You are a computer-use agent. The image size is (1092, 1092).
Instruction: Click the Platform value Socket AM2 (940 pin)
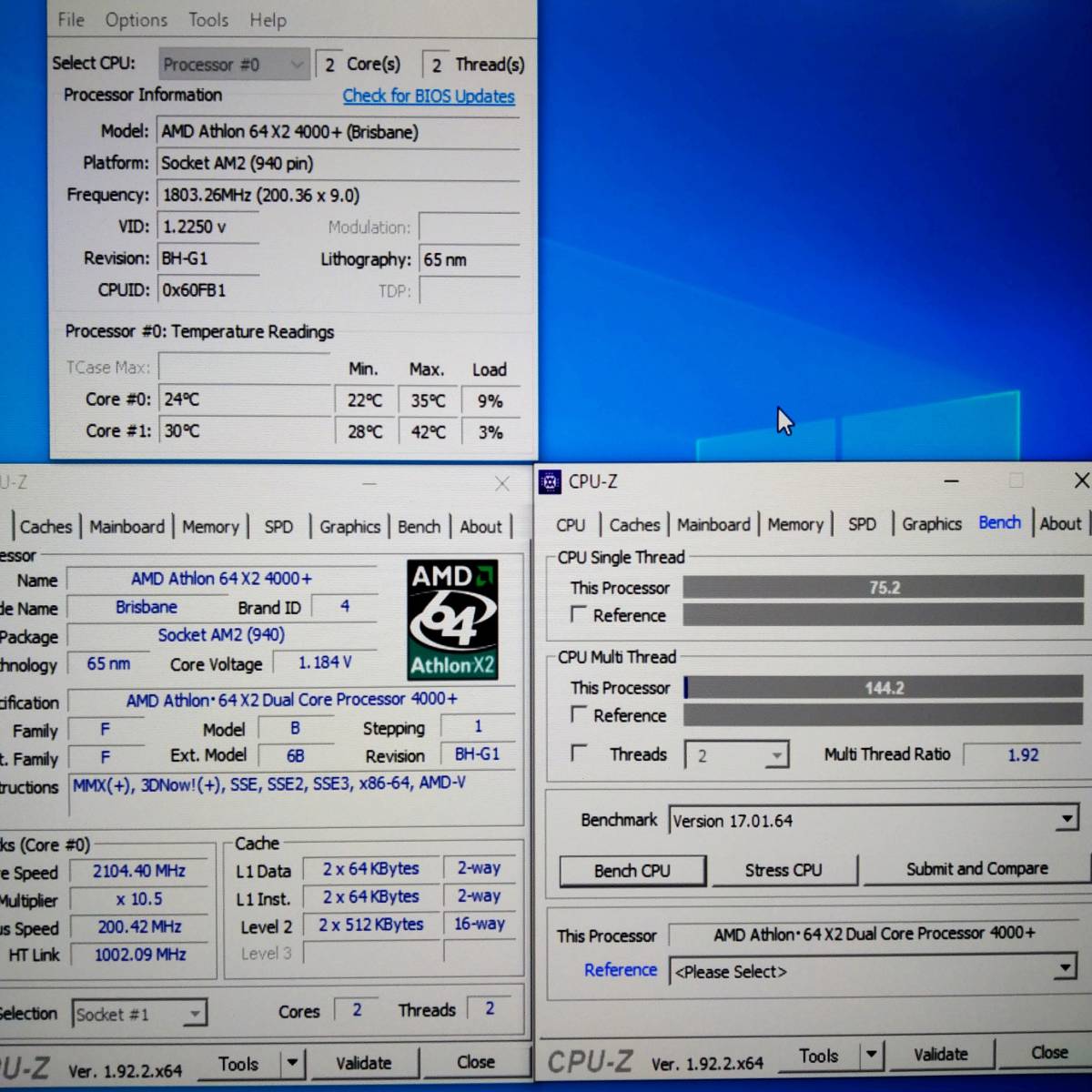pyautogui.click(x=339, y=164)
